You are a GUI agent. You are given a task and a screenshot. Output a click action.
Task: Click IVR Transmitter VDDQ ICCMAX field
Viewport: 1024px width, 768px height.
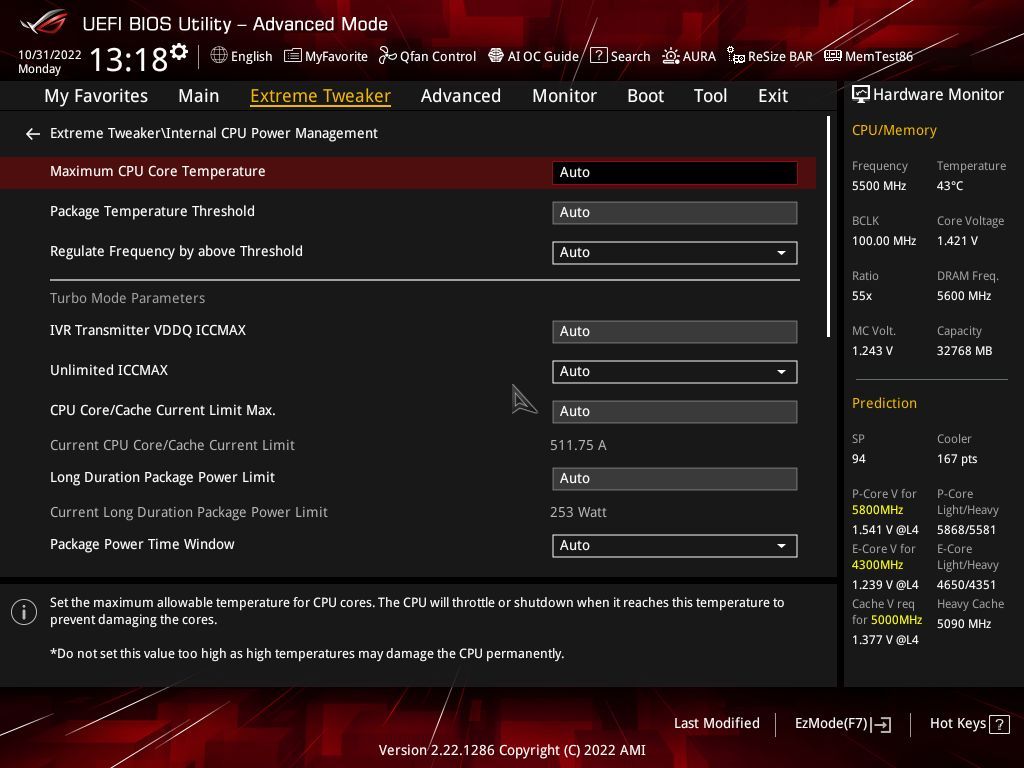click(x=675, y=332)
